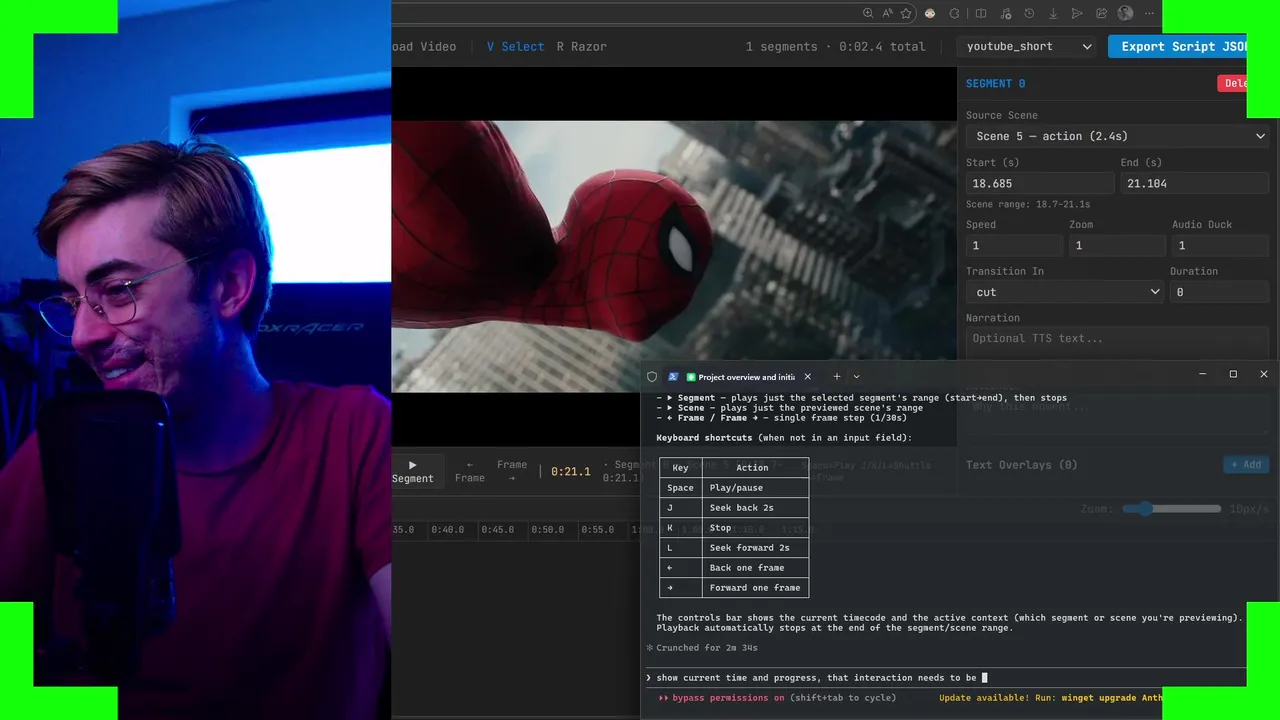Delete Segment 0 with red button
The width and height of the screenshot is (1280, 720).
[1233, 83]
